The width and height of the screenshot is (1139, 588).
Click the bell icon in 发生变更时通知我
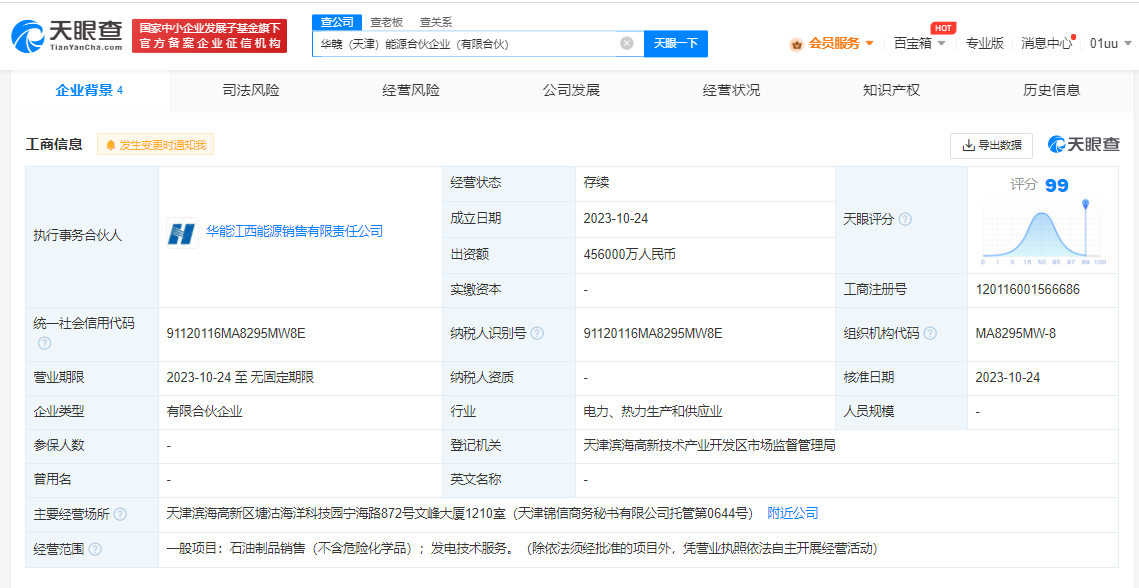click(112, 145)
